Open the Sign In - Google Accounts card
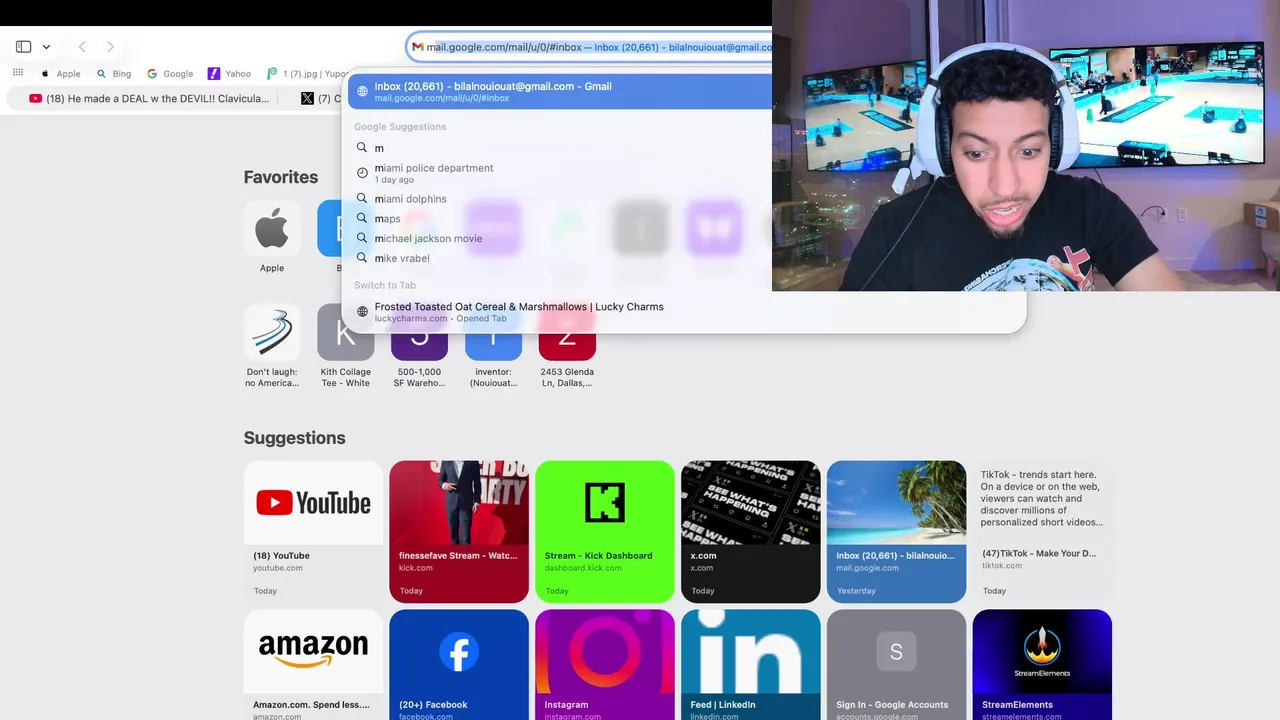 click(x=896, y=665)
